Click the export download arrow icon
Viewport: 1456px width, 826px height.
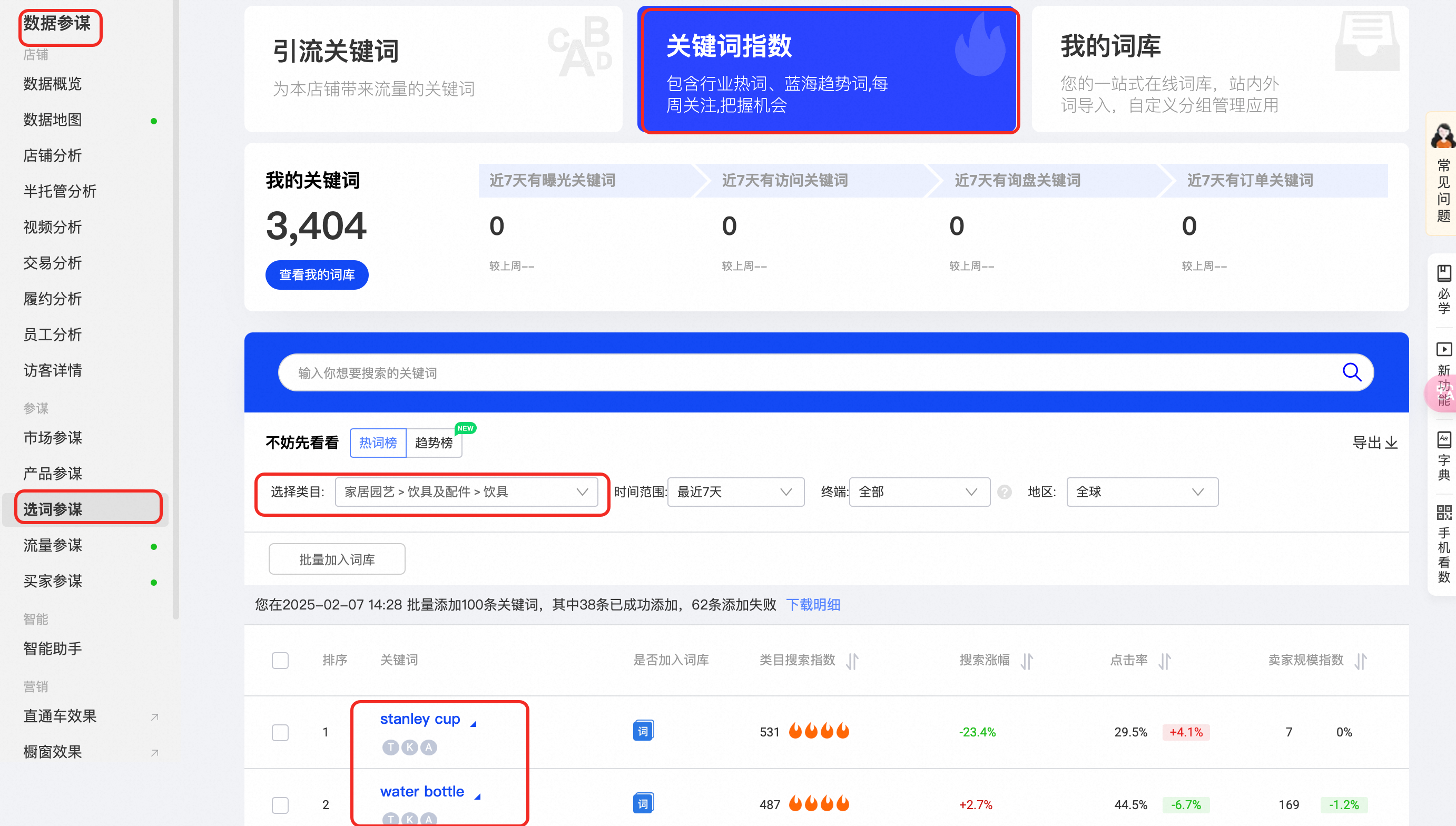coord(1391,442)
